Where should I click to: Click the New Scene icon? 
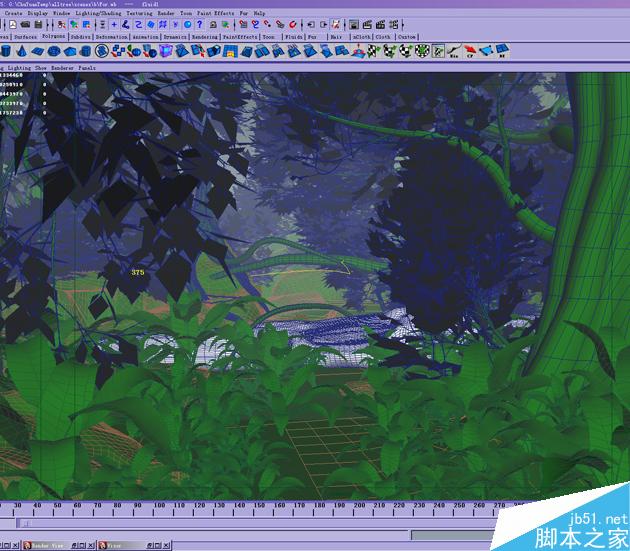point(13,25)
